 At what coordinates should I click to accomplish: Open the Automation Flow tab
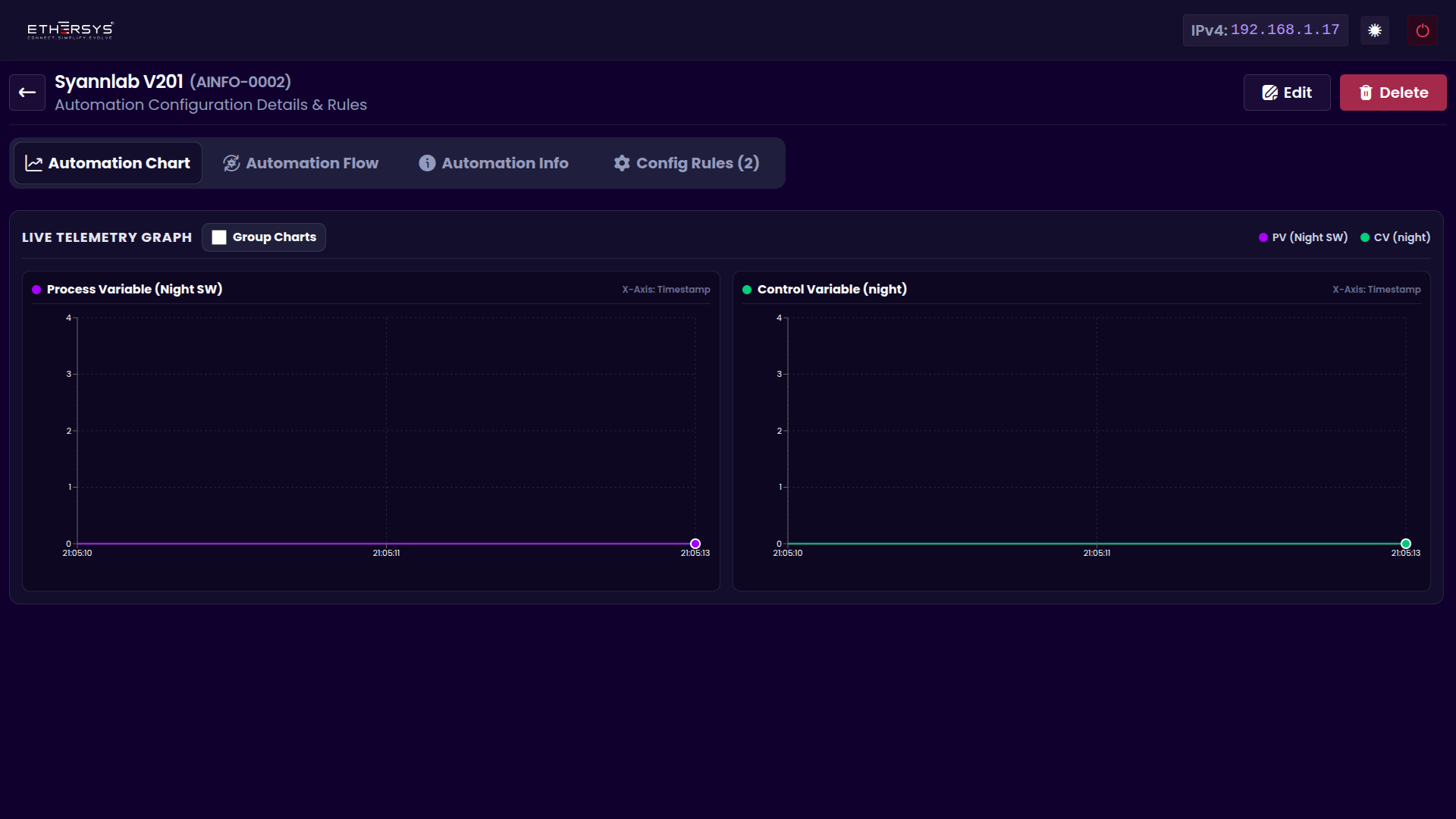[x=301, y=163]
